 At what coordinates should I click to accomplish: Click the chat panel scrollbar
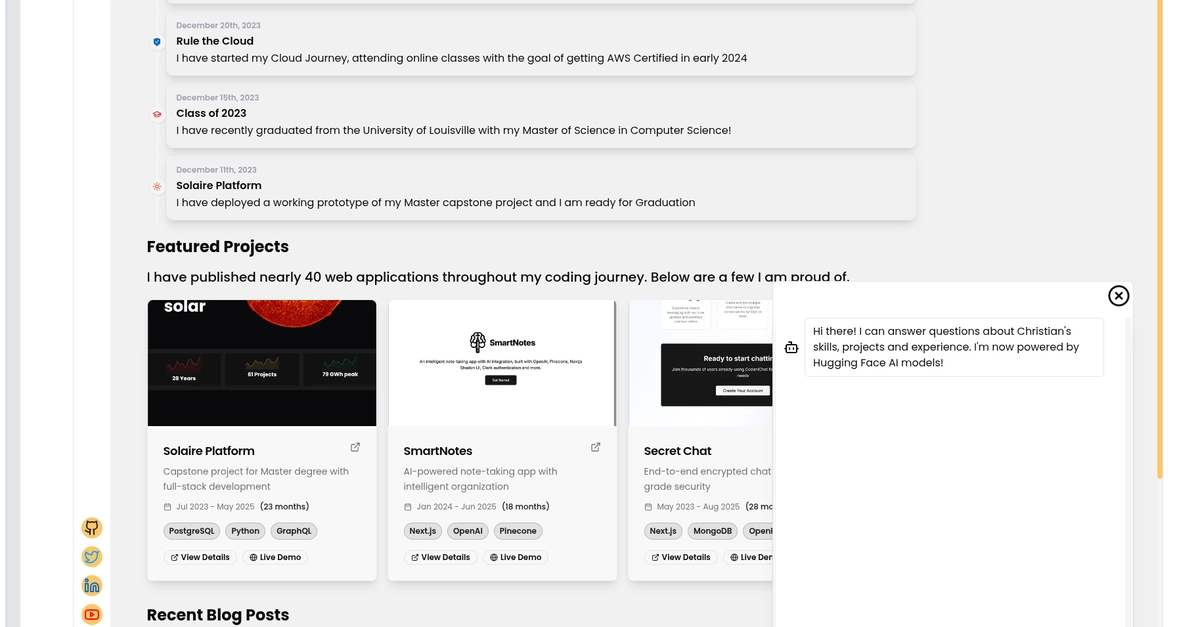[1129, 470]
